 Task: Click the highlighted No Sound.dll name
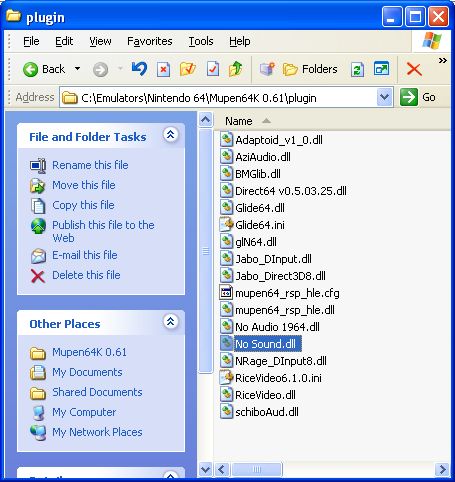(268, 344)
